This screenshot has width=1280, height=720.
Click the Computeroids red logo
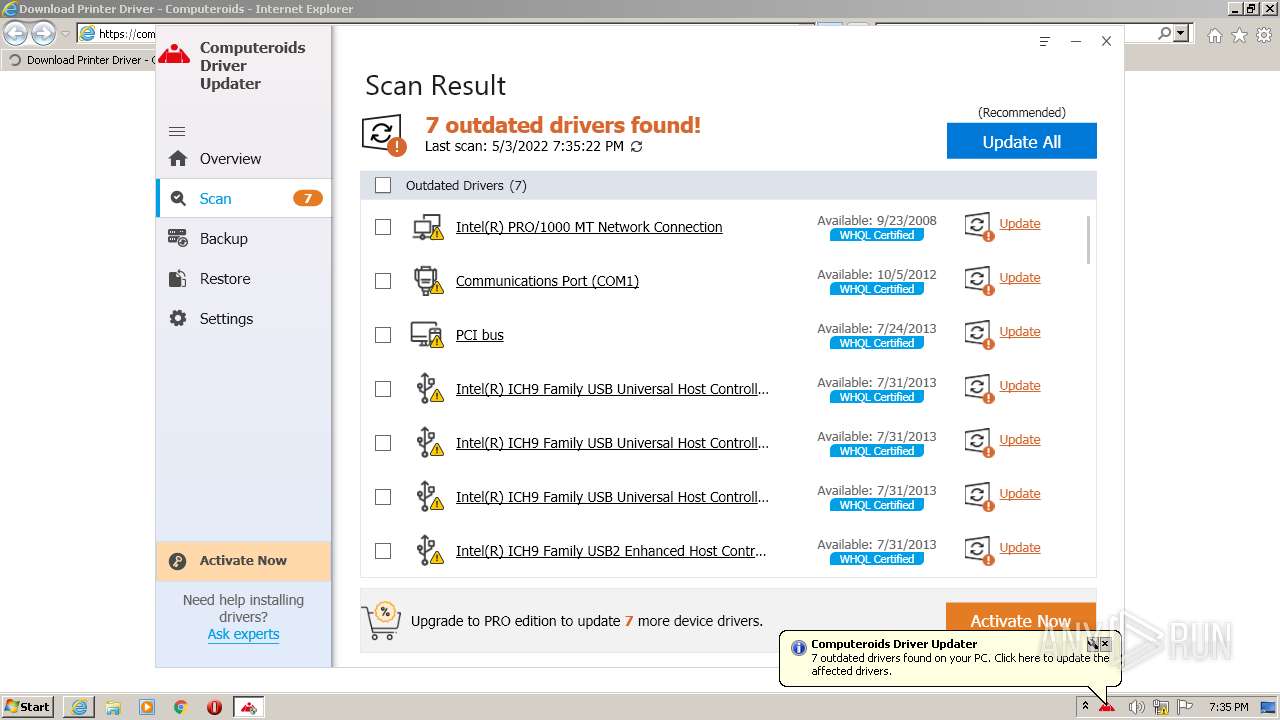pyautogui.click(x=174, y=55)
